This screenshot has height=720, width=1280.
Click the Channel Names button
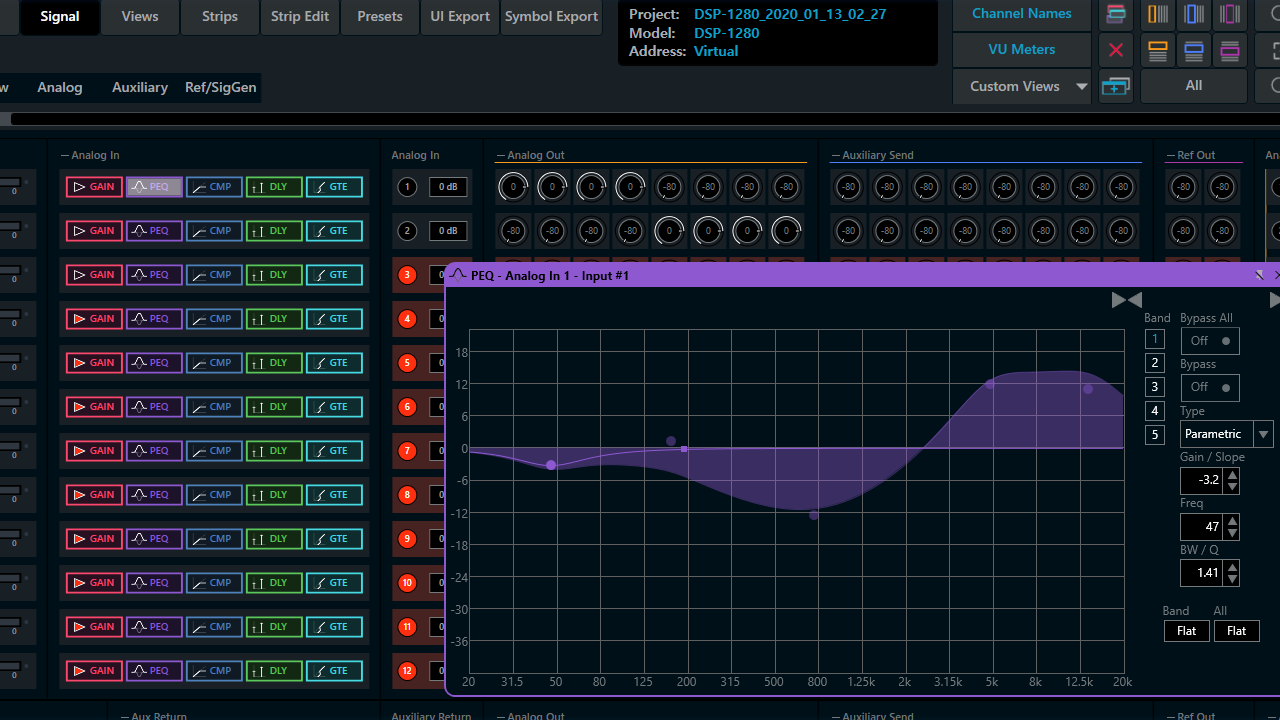click(x=1021, y=14)
